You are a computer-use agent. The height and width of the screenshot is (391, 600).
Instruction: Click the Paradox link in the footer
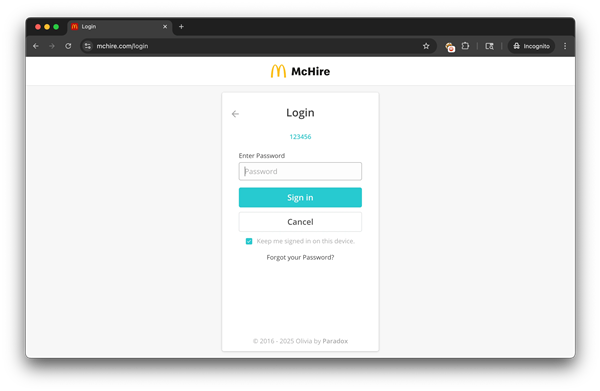[335, 341]
